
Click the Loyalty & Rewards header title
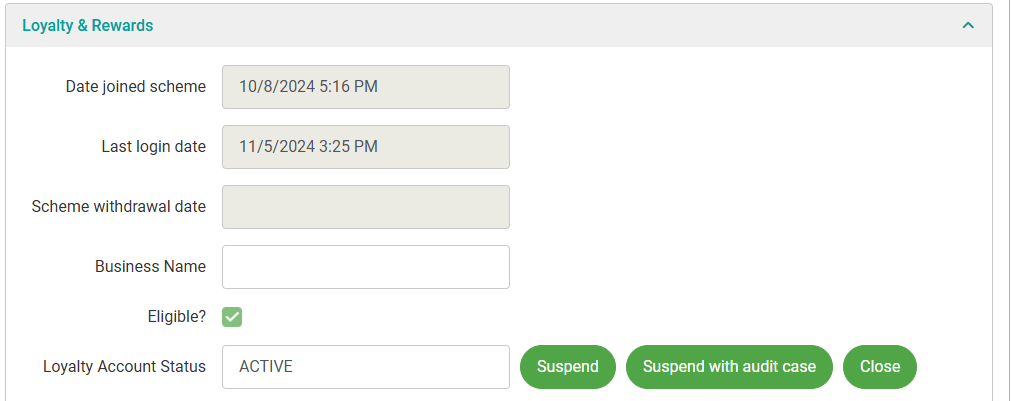88,25
